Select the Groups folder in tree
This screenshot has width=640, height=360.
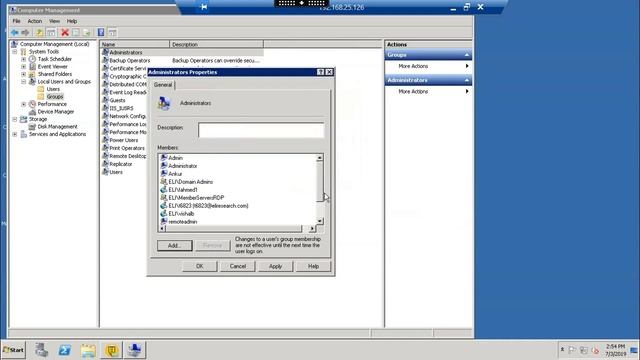pos(55,97)
